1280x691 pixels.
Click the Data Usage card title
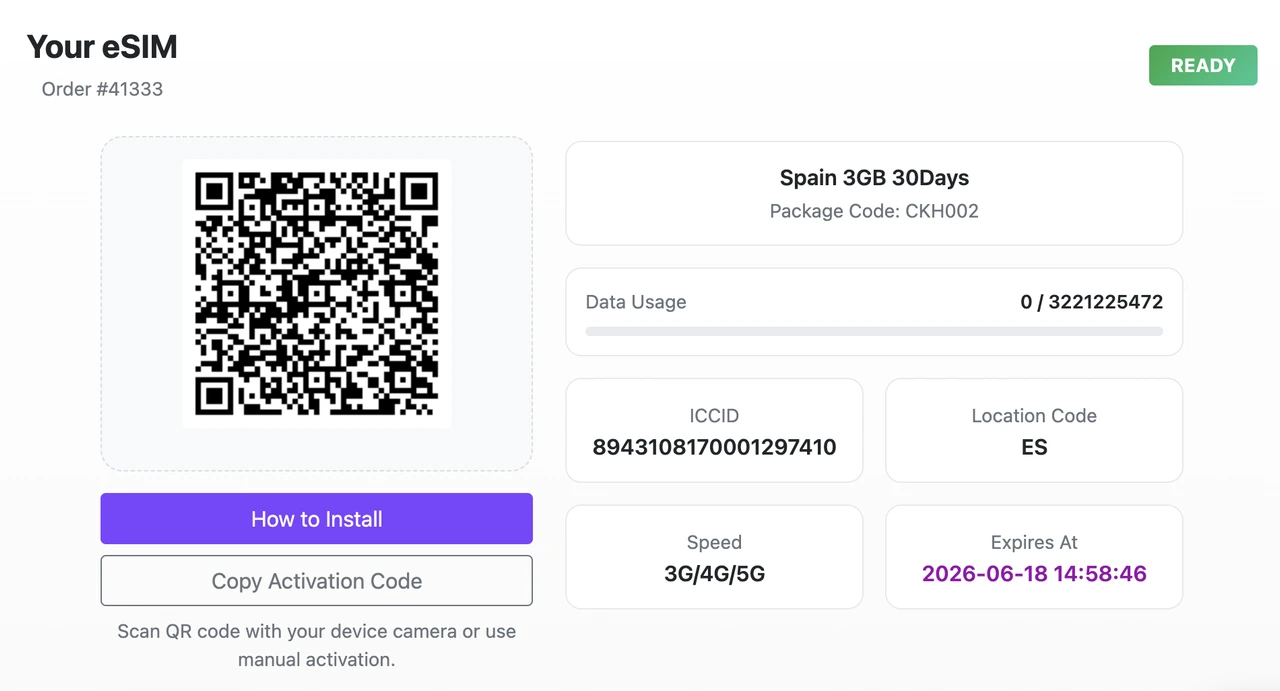(x=636, y=301)
